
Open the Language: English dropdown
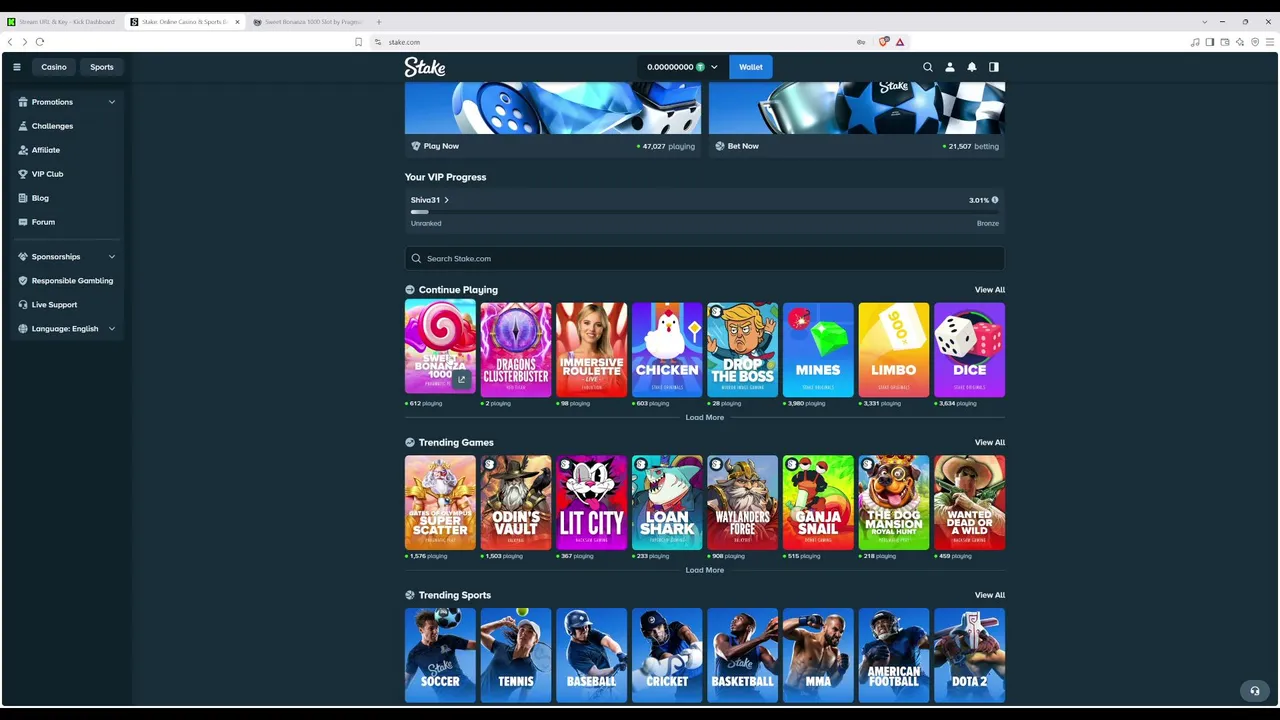tap(67, 329)
